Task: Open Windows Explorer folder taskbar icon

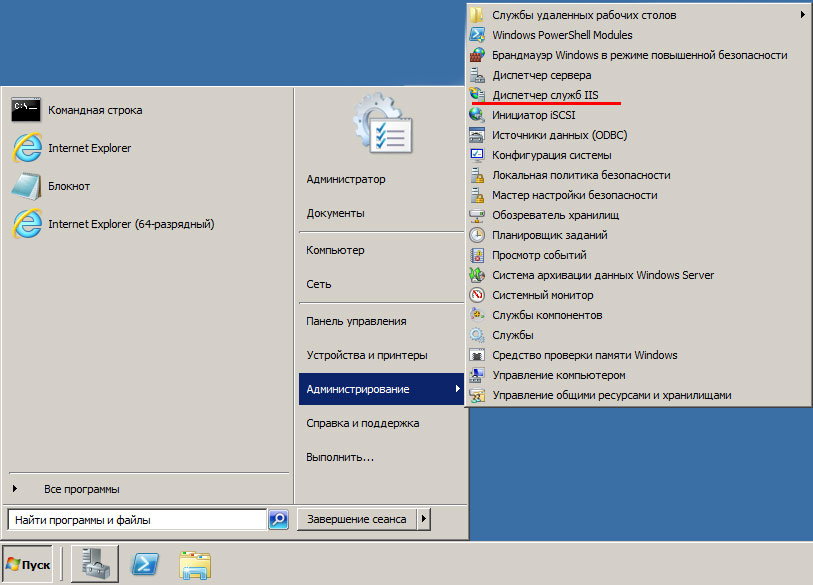Action: click(194, 565)
